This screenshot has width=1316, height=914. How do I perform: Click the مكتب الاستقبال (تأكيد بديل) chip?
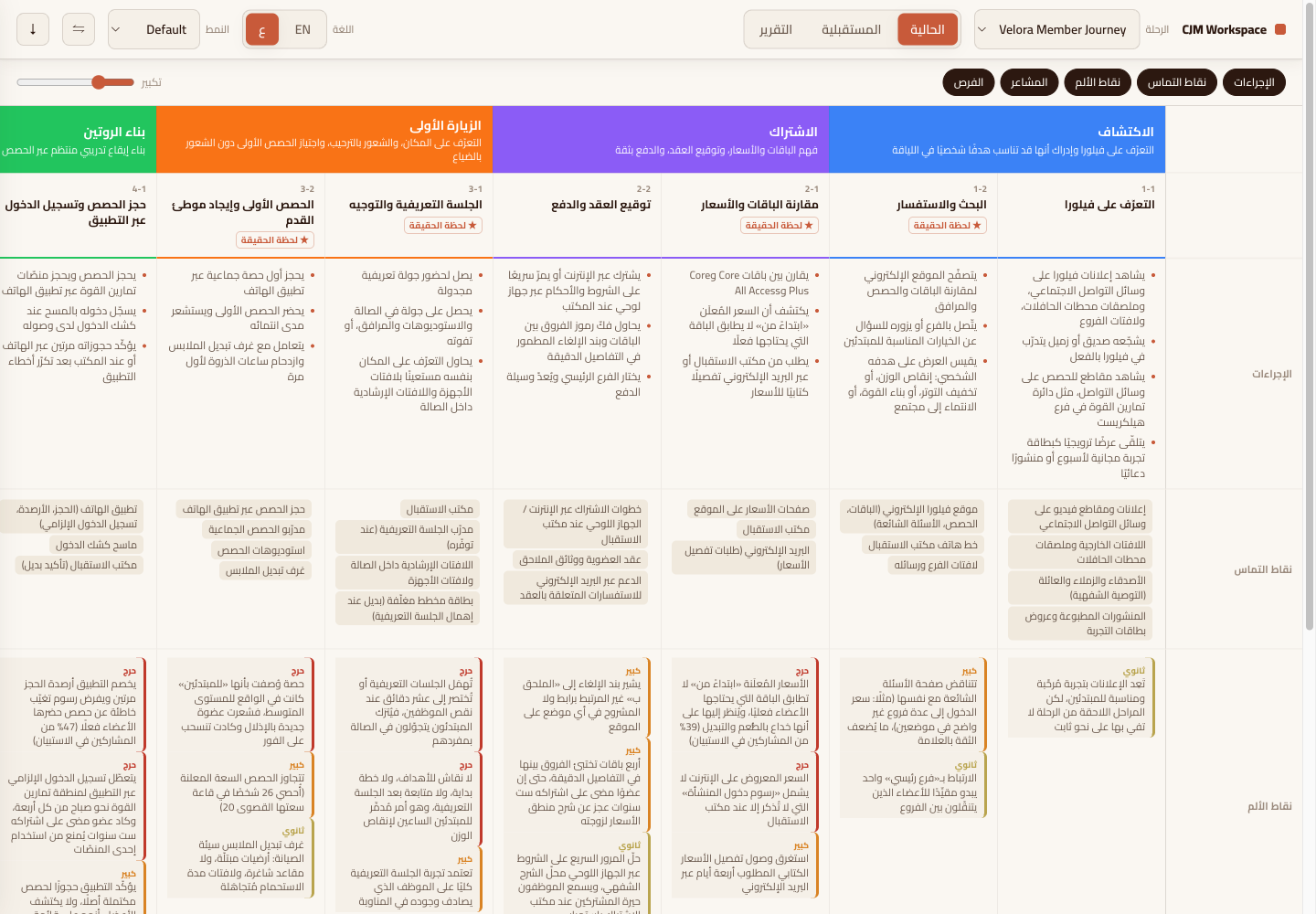pyautogui.click(x=80, y=565)
